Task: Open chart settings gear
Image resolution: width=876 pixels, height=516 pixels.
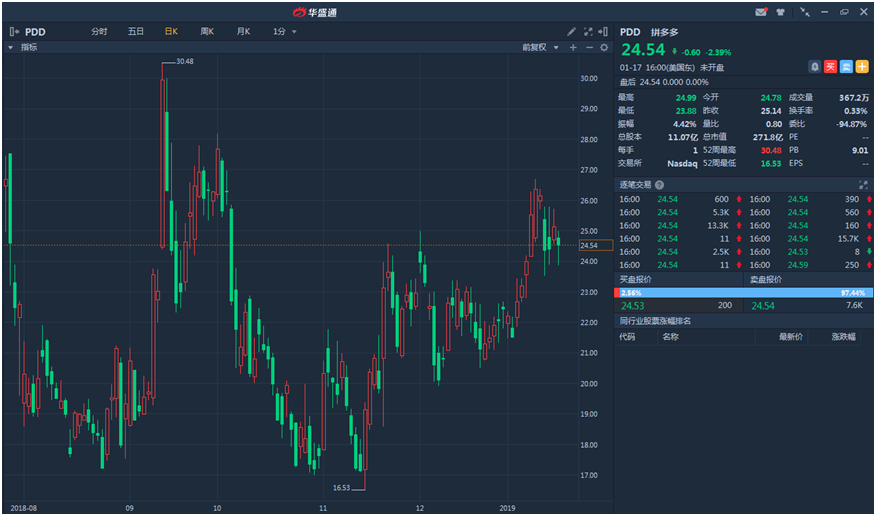Action: pos(604,47)
